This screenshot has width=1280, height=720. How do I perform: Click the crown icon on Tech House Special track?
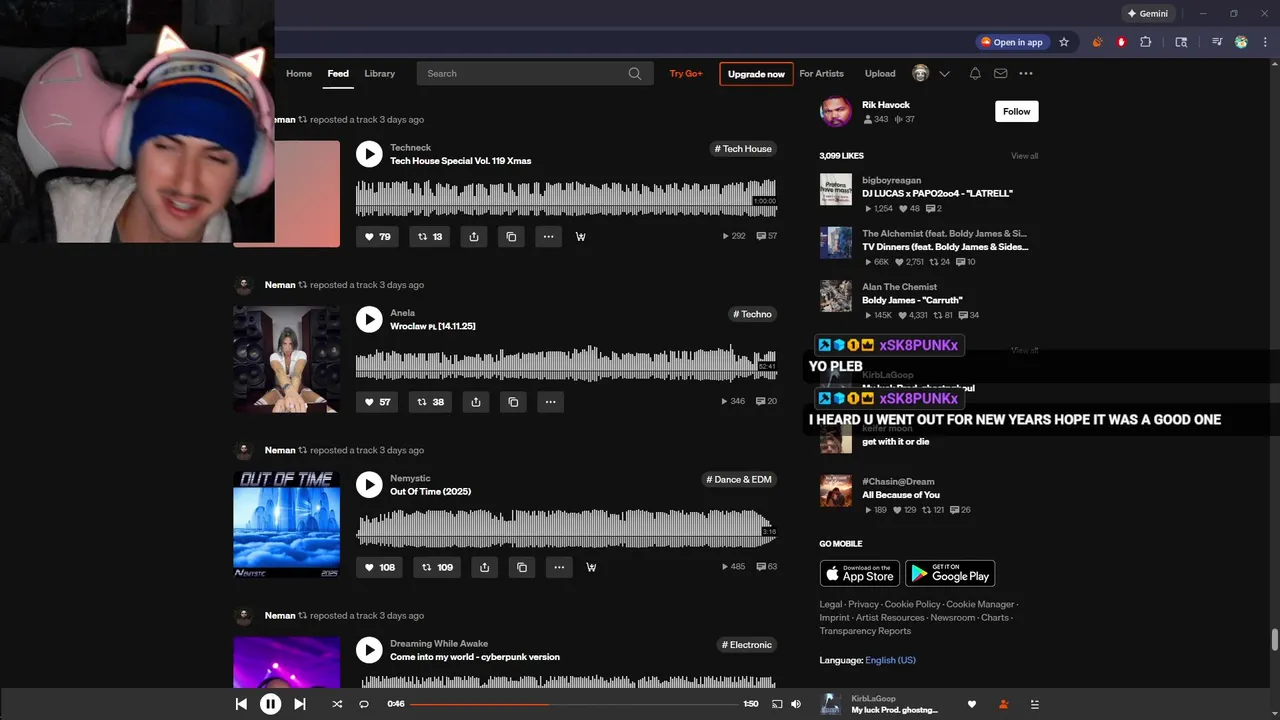[581, 237]
